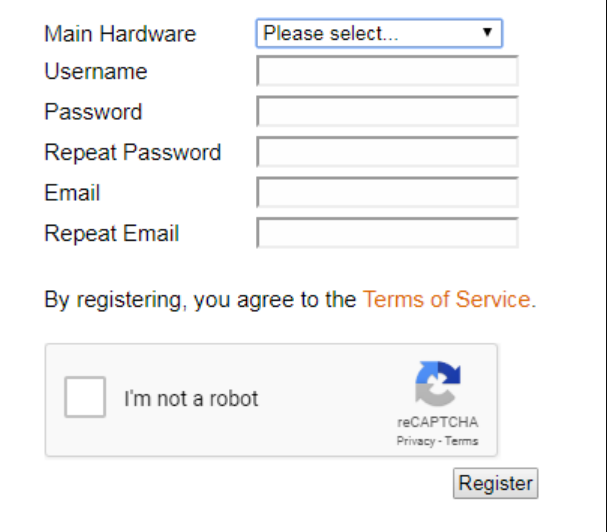The image size is (607, 532).
Task: Click the Password label text
Action: [x=93, y=112]
